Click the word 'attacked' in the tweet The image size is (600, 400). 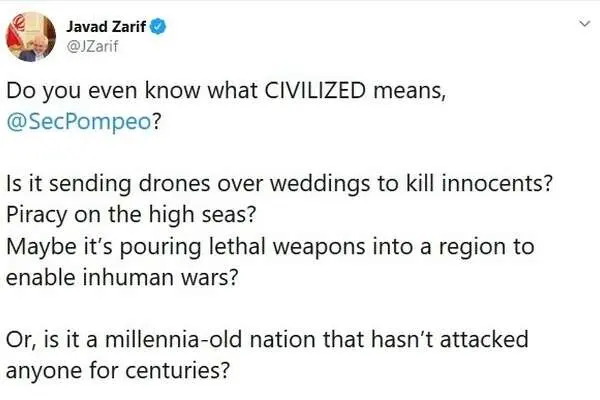click(x=484, y=339)
